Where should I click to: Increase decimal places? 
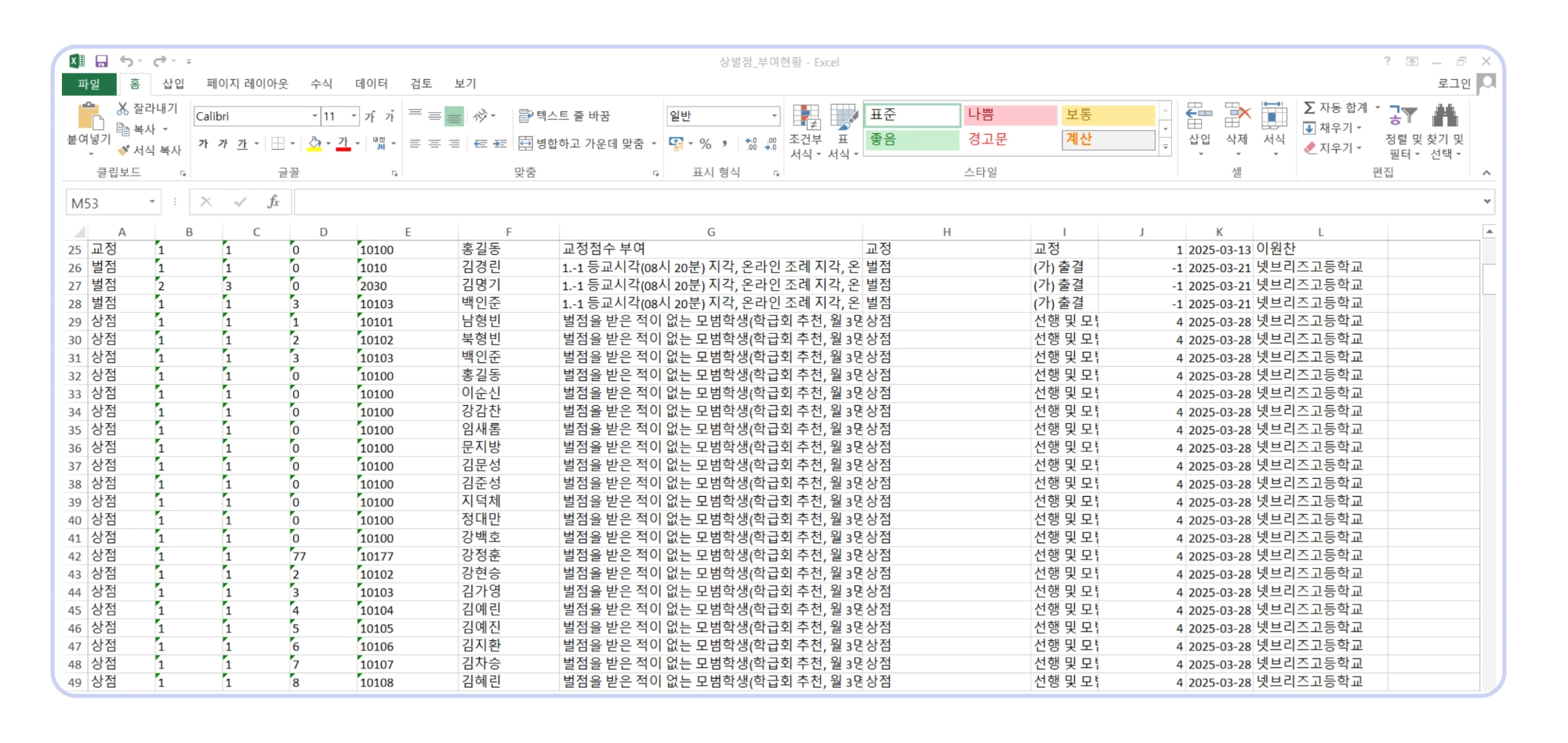coord(751,143)
